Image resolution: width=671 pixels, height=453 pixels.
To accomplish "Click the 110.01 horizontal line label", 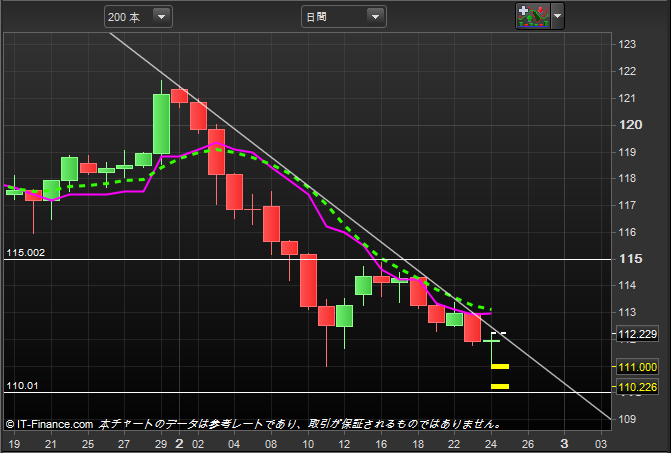I will click(22, 386).
